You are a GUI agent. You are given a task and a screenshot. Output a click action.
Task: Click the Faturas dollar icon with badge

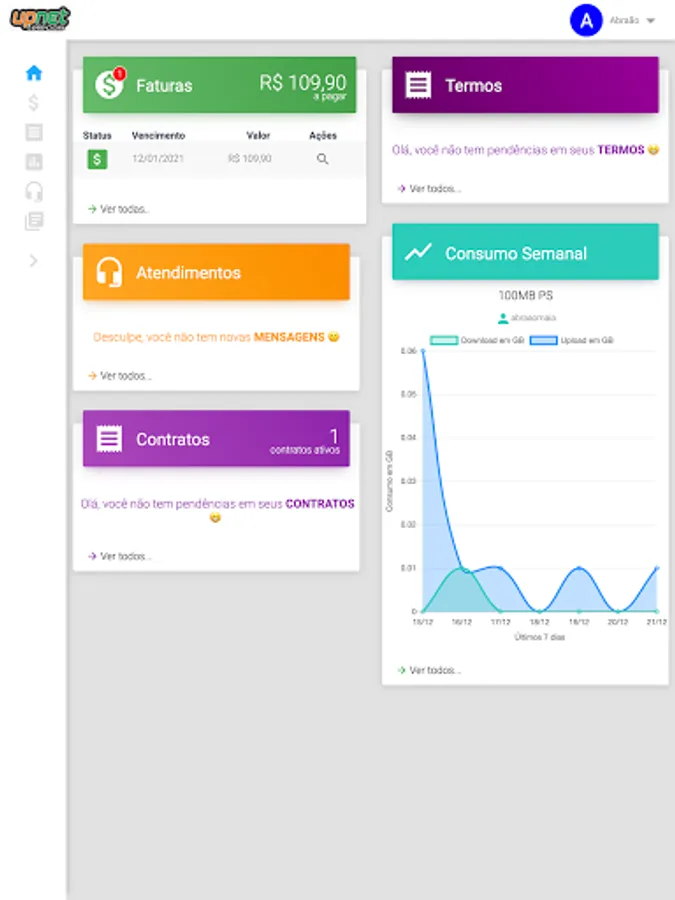click(110, 84)
